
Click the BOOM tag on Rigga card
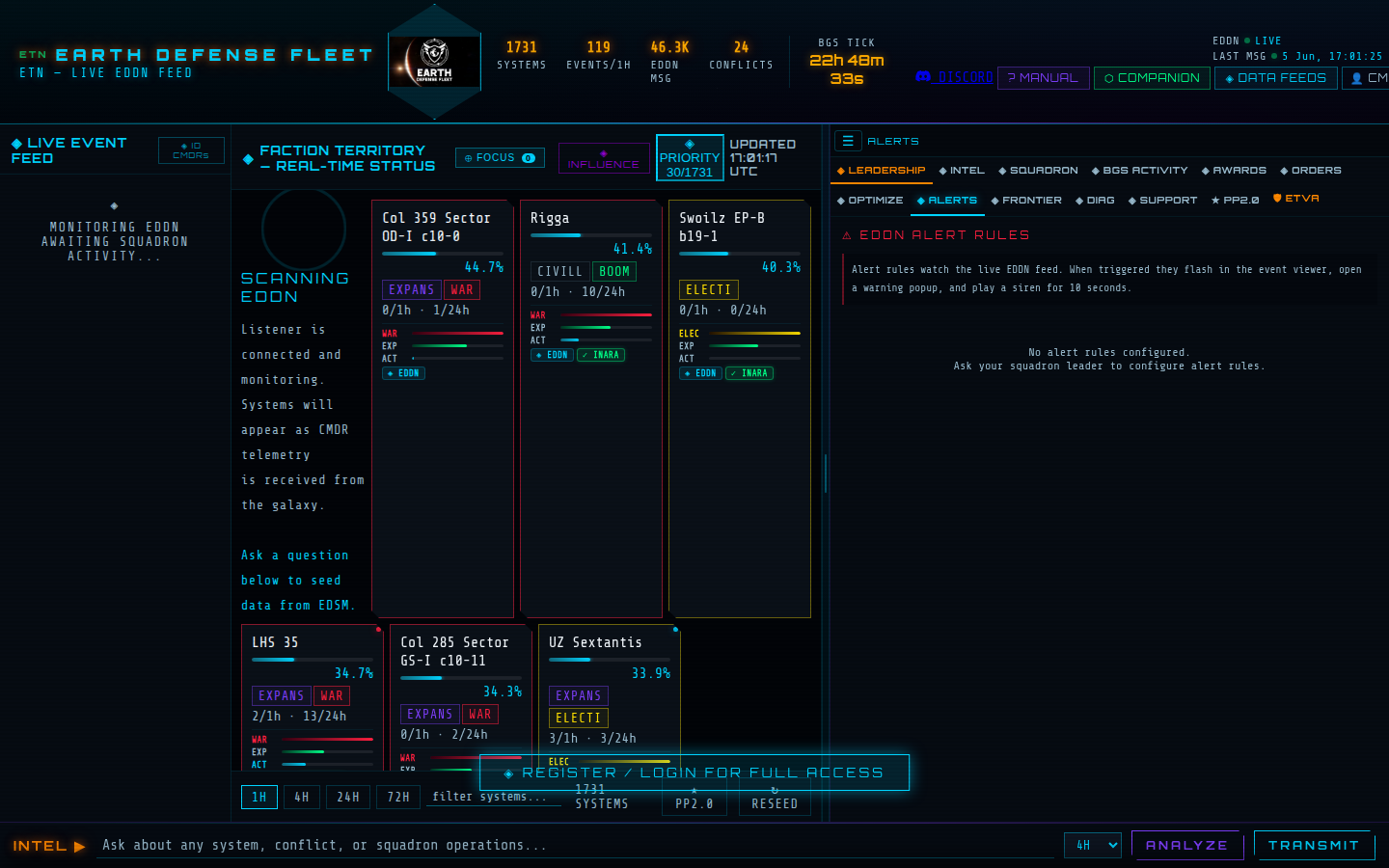coord(614,272)
